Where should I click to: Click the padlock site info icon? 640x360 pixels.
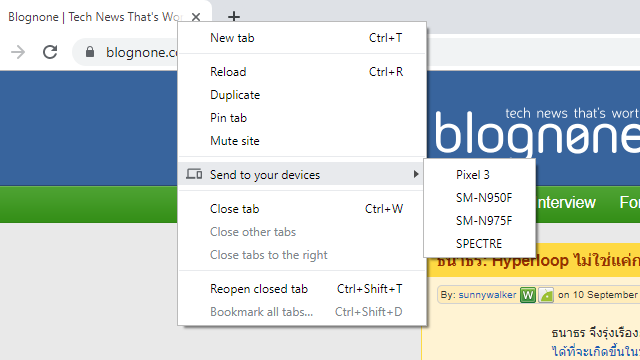[90, 52]
